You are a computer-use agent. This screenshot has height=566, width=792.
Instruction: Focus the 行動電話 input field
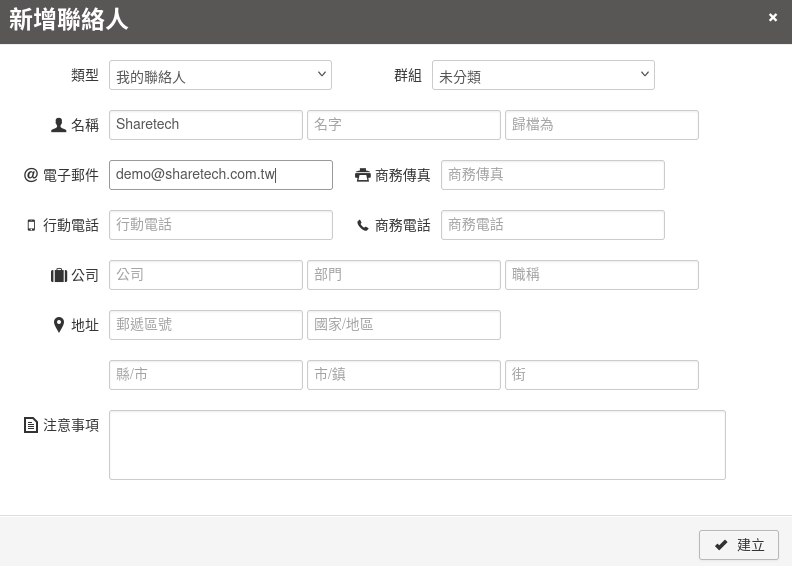(220, 225)
